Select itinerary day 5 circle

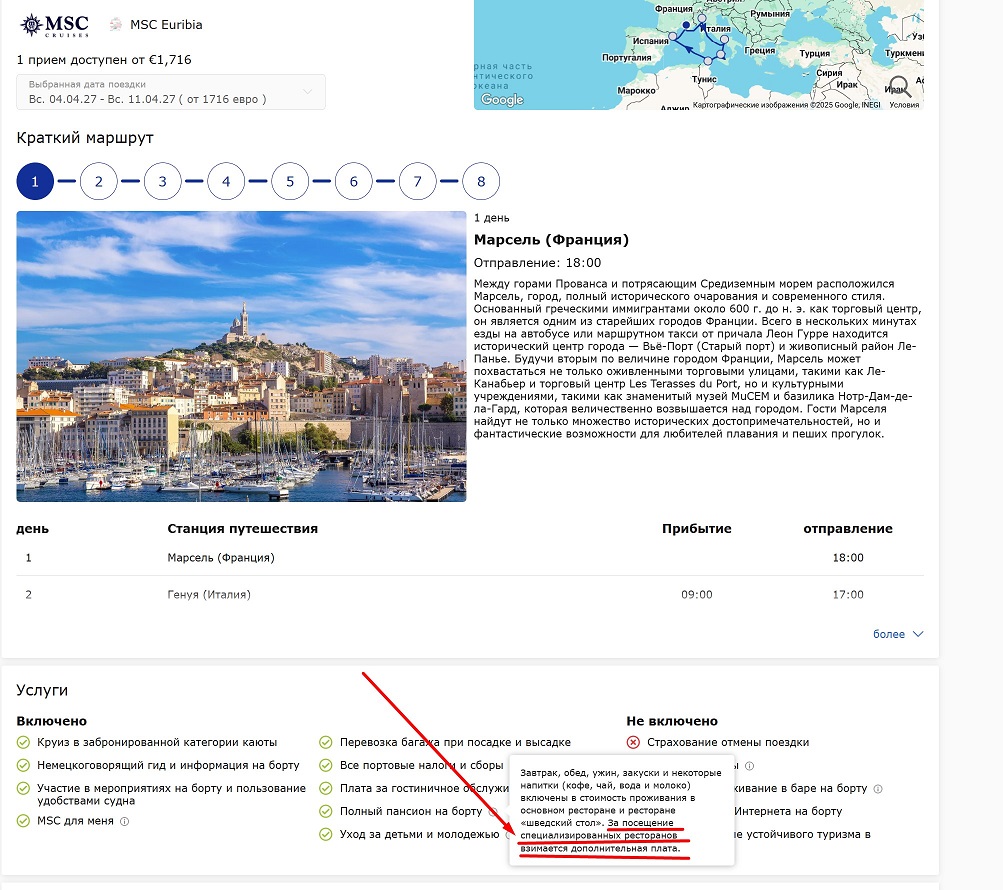point(290,181)
